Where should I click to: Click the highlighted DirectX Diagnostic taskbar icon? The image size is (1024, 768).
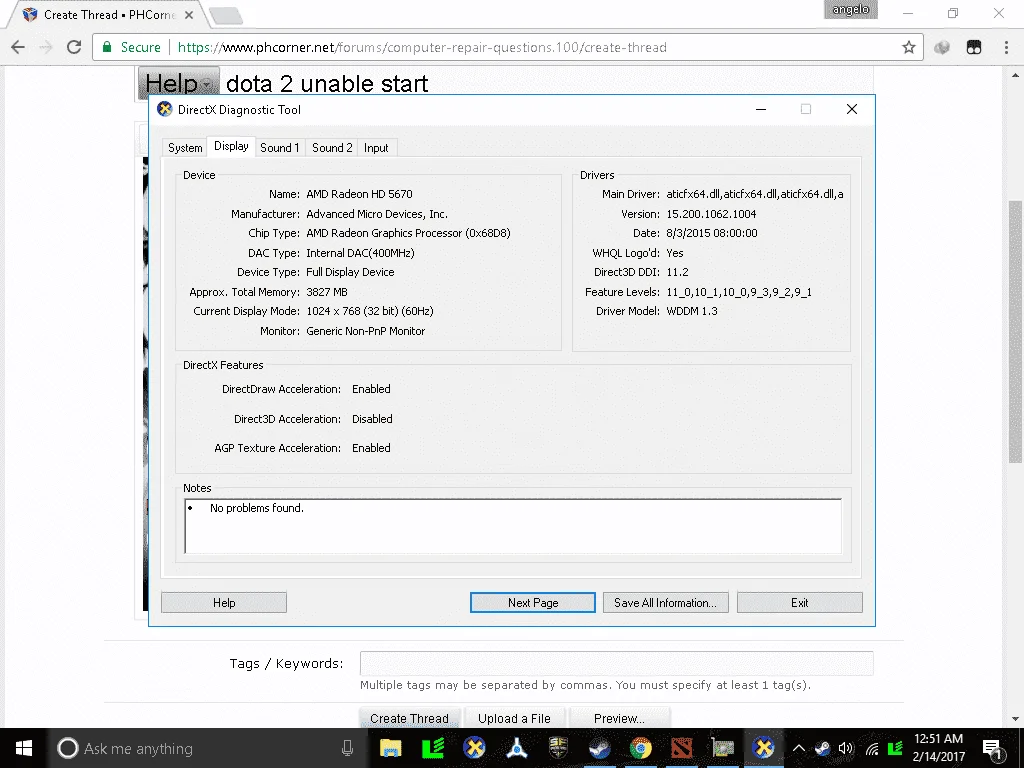(763, 748)
